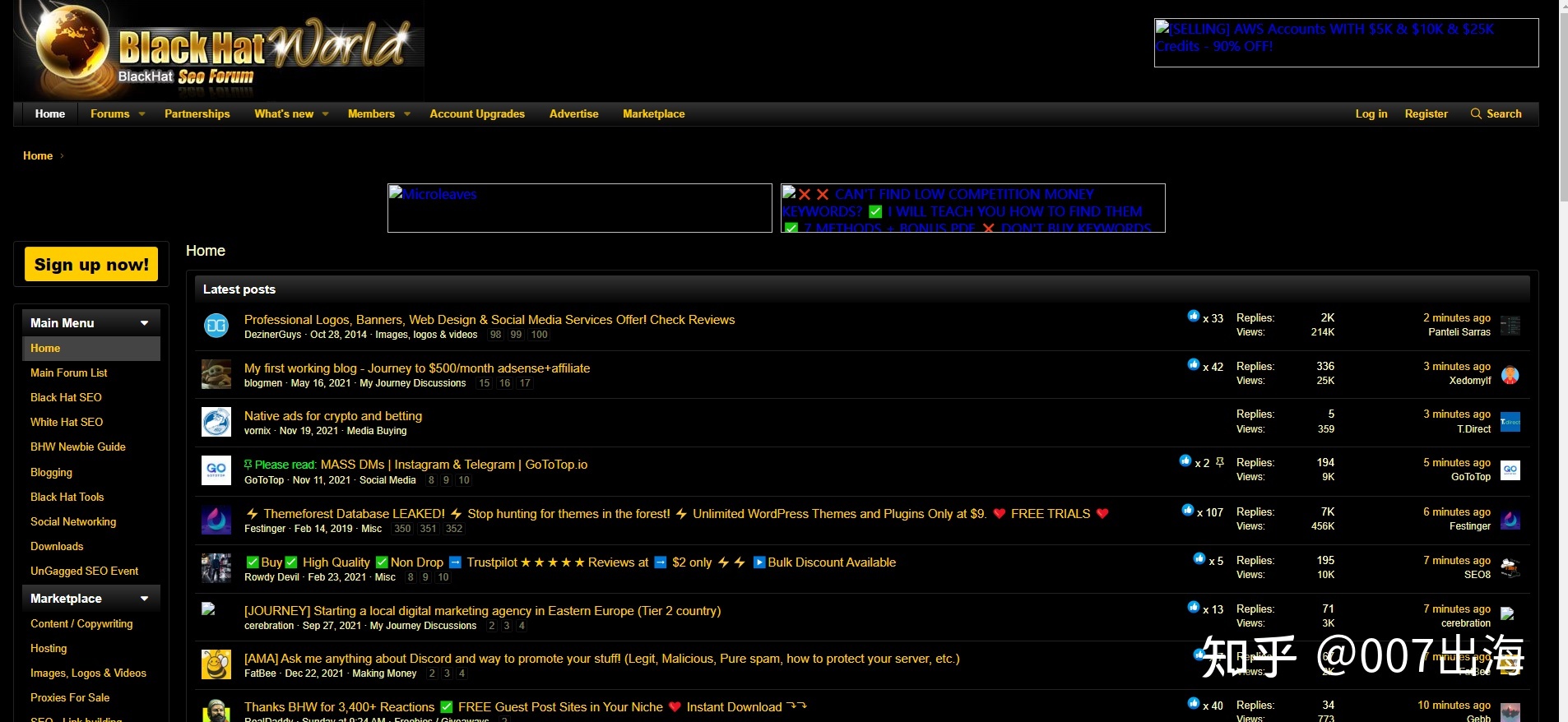The height and width of the screenshot is (722, 1568).
Task: Click blogmen's avatar beside blog journey thread
Action: tap(216, 374)
